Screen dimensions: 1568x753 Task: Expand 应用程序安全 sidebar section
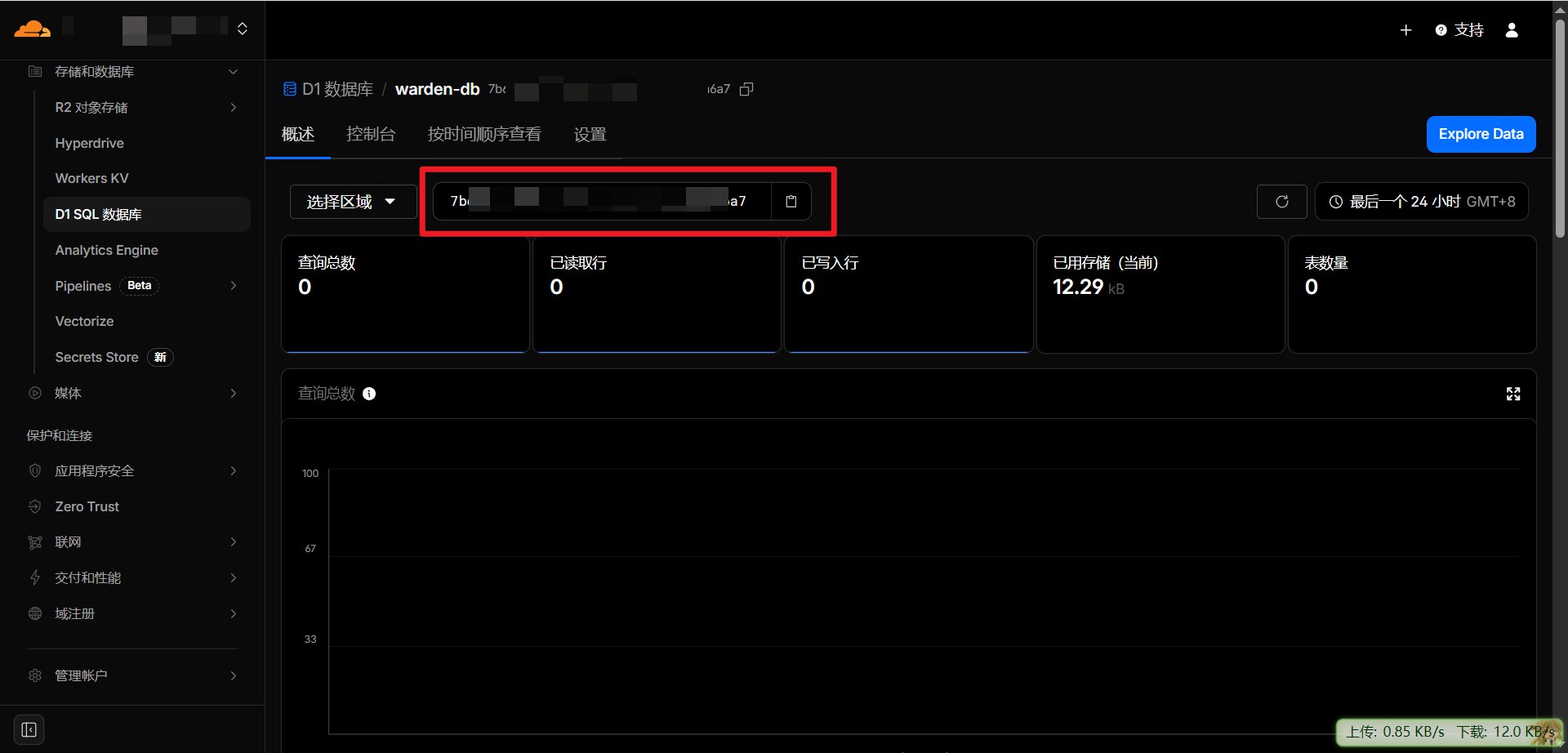(234, 471)
